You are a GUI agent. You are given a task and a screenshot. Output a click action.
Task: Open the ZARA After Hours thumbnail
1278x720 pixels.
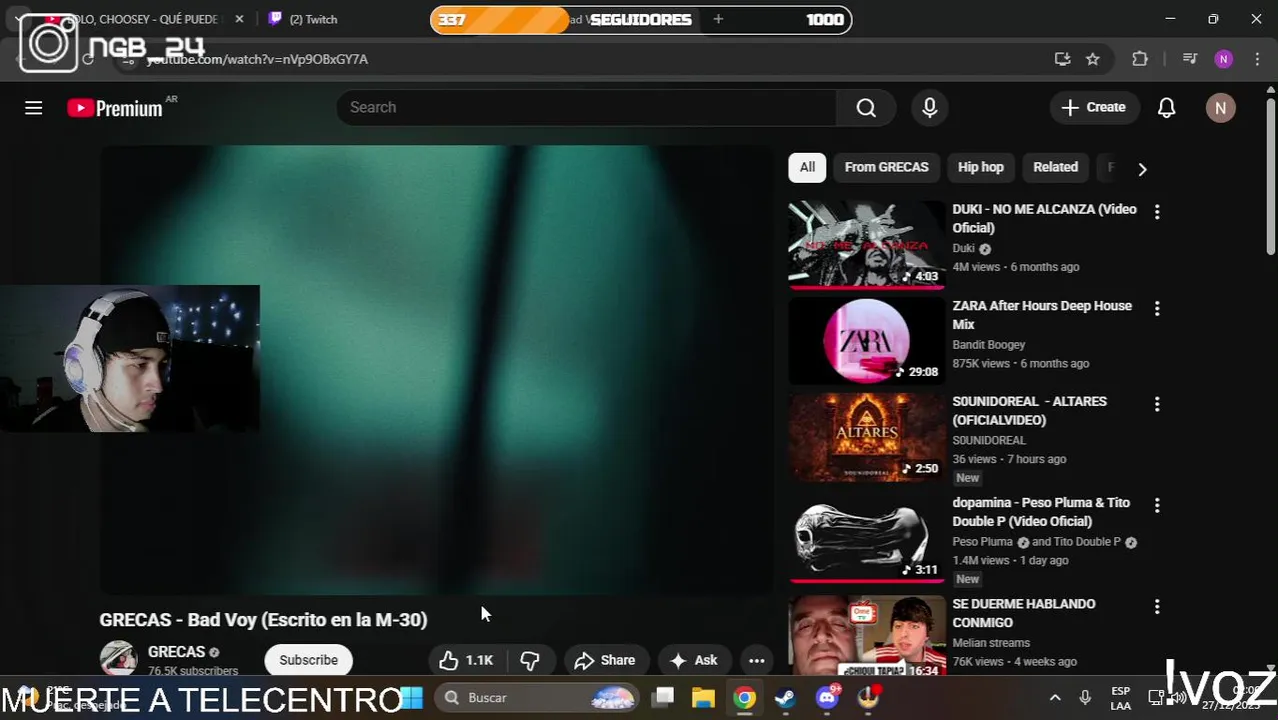[x=866, y=341]
